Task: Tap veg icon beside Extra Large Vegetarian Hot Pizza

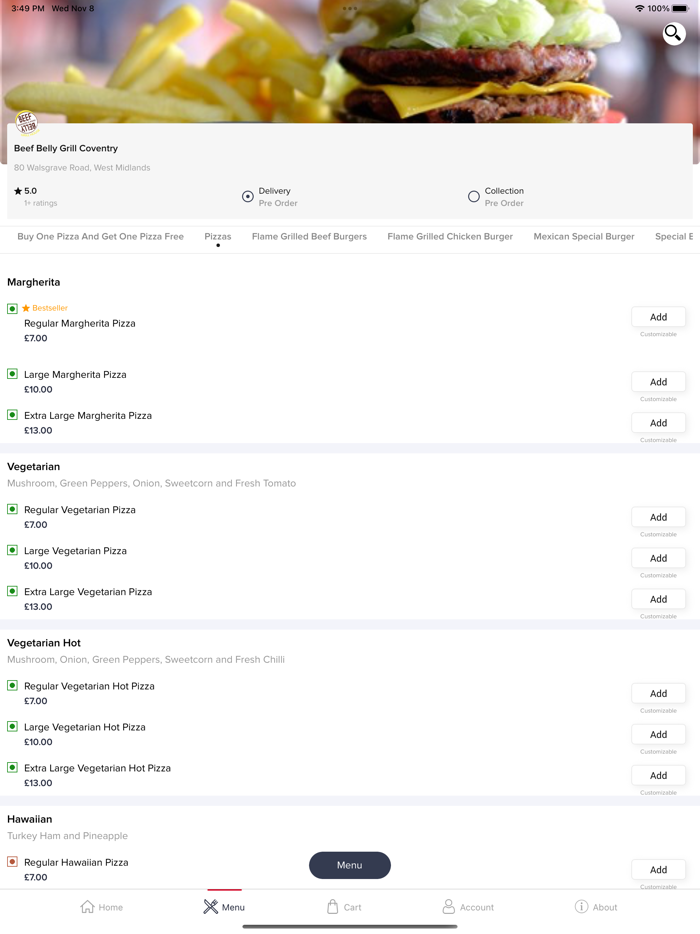Action: (13, 767)
